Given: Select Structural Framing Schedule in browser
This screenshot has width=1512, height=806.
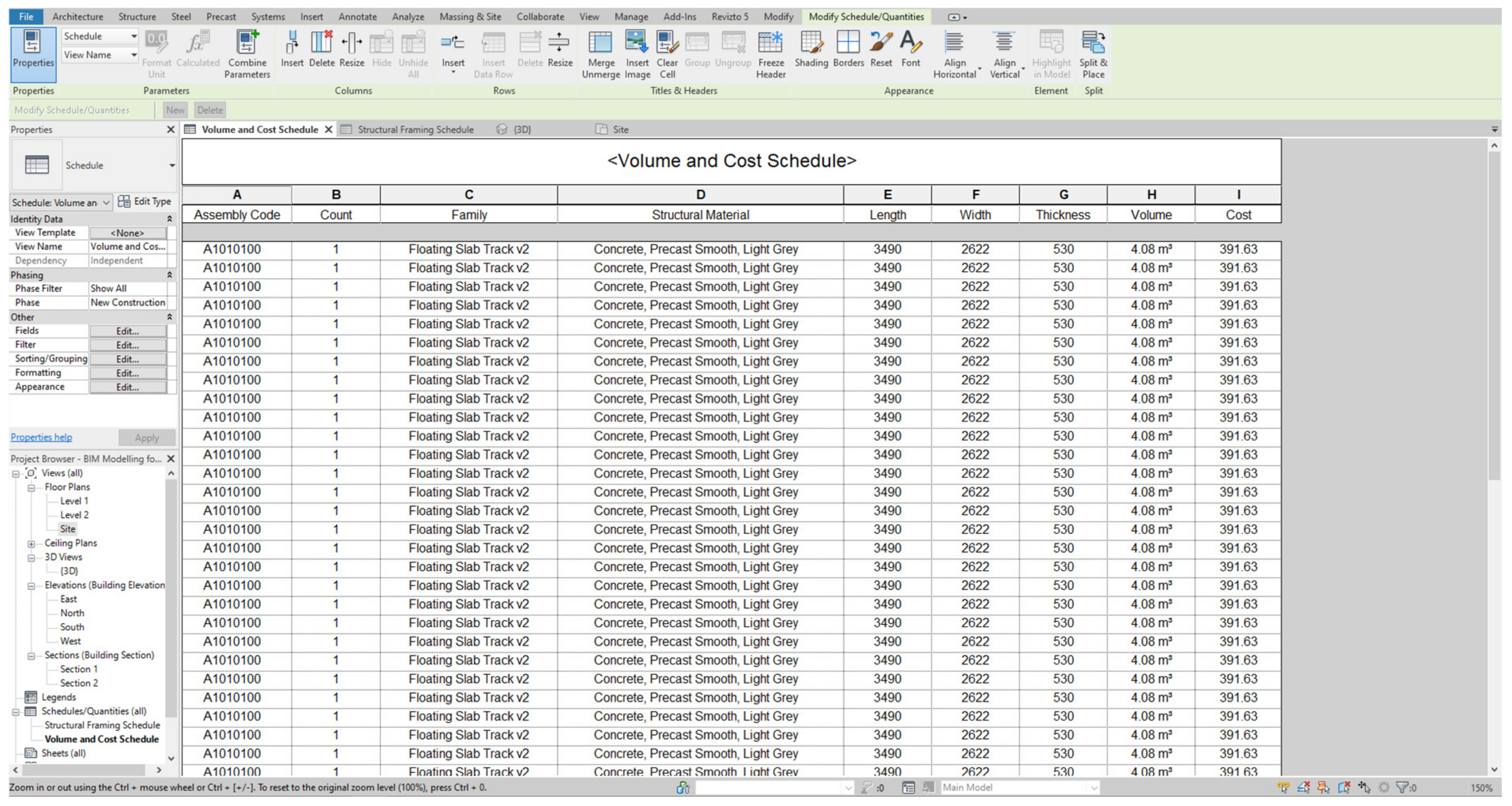Looking at the screenshot, I should pyautogui.click(x=102, y=725).
